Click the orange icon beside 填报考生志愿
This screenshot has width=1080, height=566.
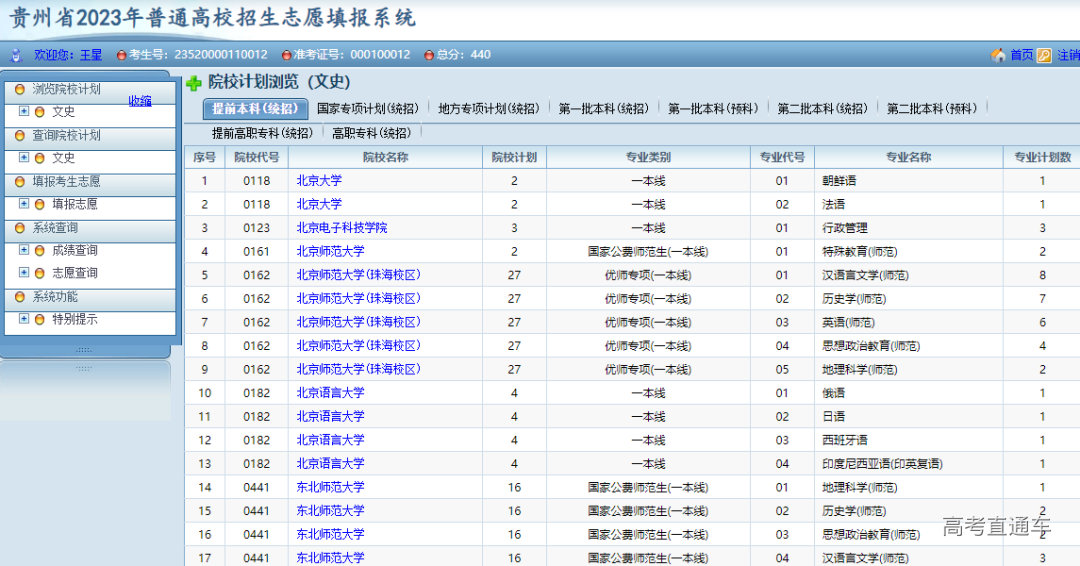(x=19, y=182)
